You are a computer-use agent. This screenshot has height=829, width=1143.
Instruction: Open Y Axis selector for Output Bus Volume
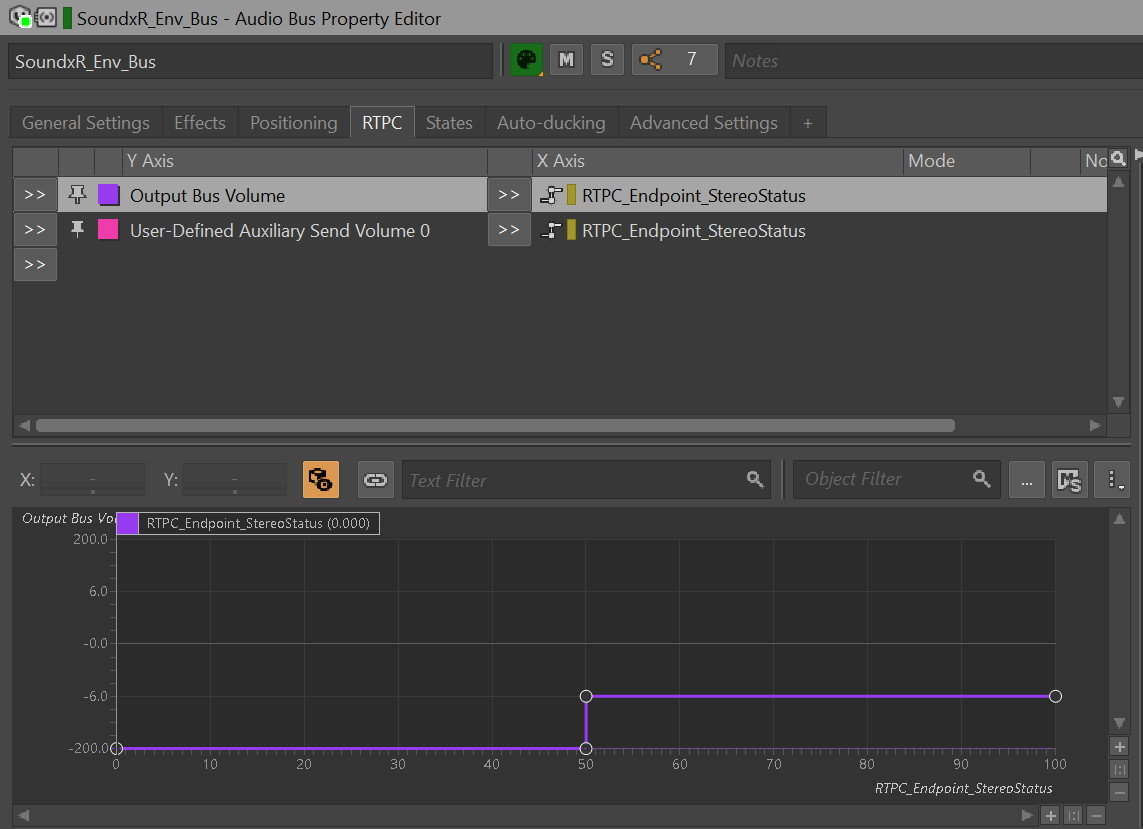point(35,195)
